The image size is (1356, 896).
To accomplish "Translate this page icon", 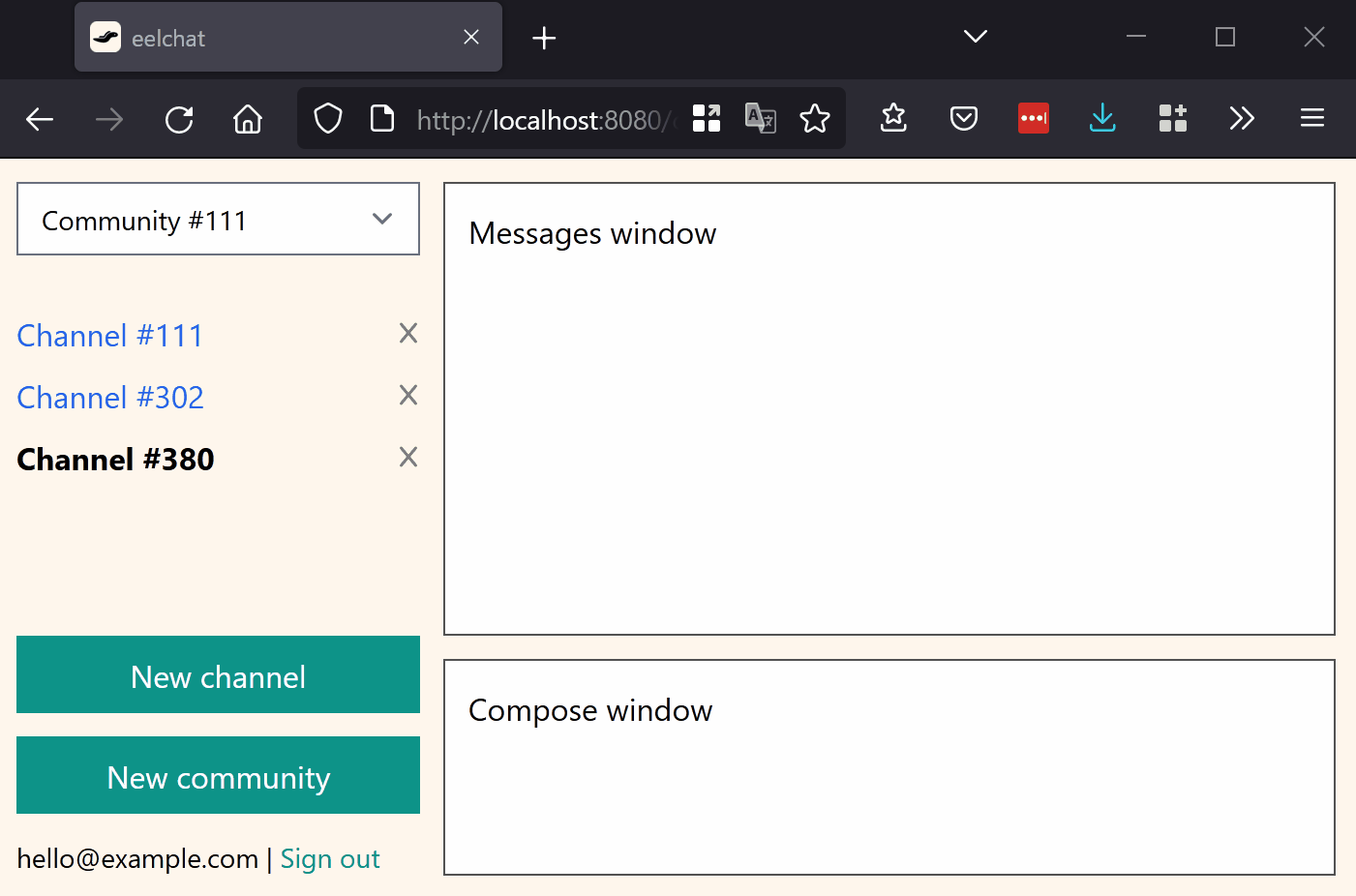I will (x=761, y=118).
